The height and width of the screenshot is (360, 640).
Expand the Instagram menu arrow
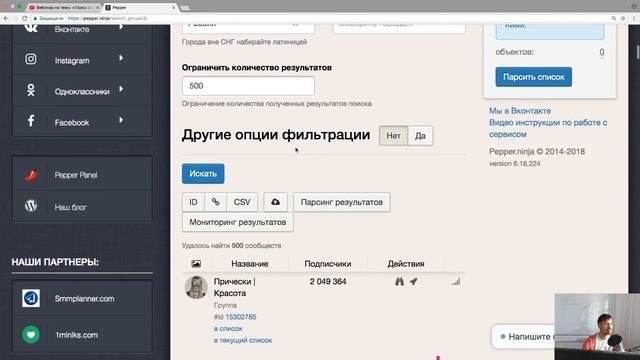[x=121, y=58]
